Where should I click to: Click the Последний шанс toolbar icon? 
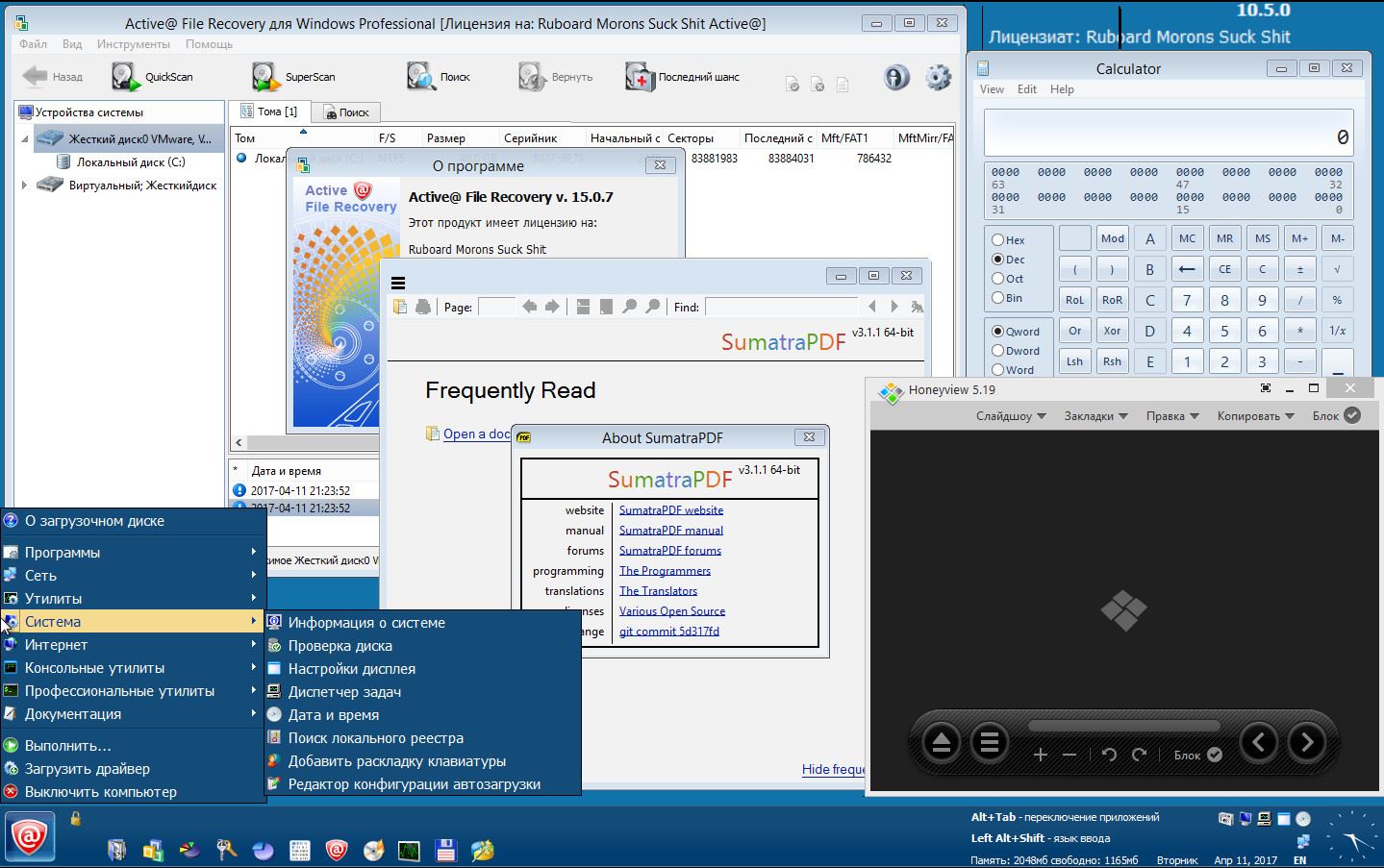640,77
